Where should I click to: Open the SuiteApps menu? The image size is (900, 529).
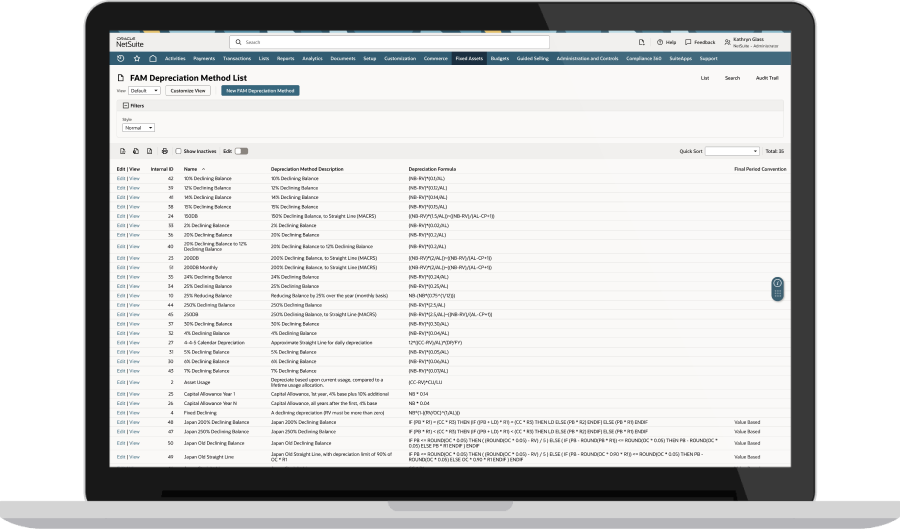pyautogui.click(x=681, y=59)
